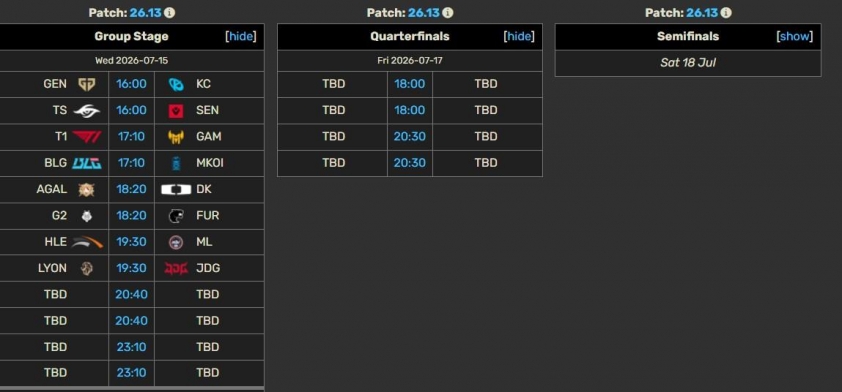This screenshot has width=842, height=392.
Task: Click the Gen.G team logo
Action: click(86, 84)
